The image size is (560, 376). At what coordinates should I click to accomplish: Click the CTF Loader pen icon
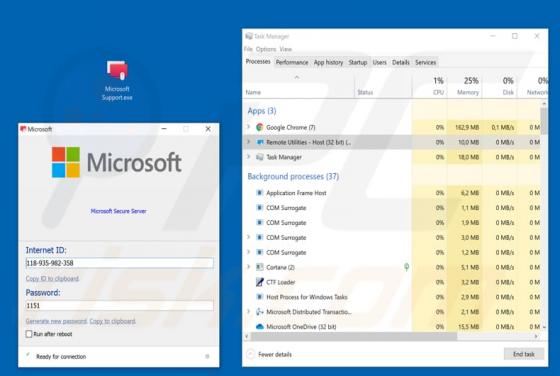(260, 282)
